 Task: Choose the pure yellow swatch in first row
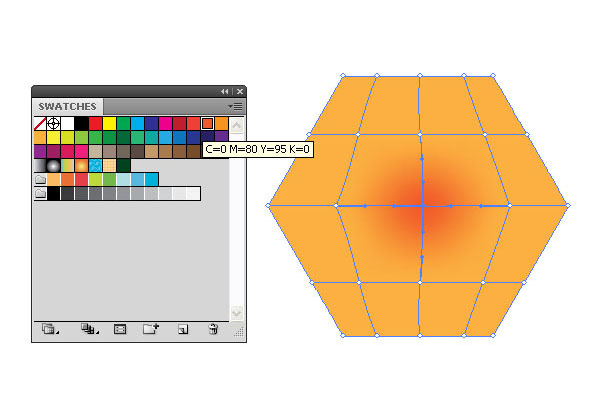tap(109, 124)
